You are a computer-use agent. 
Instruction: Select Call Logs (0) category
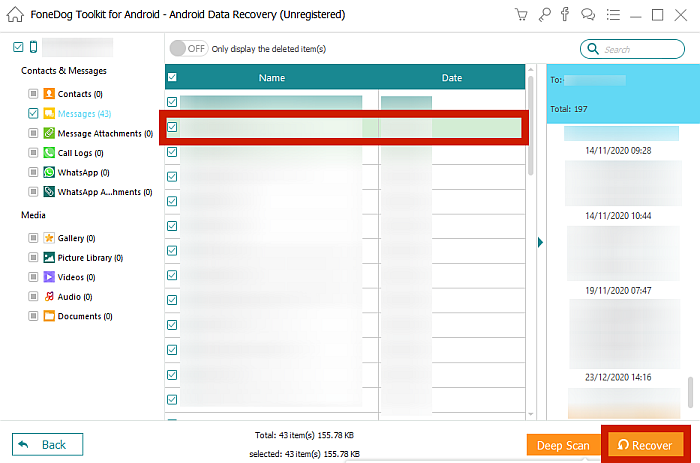pos(80,153)
